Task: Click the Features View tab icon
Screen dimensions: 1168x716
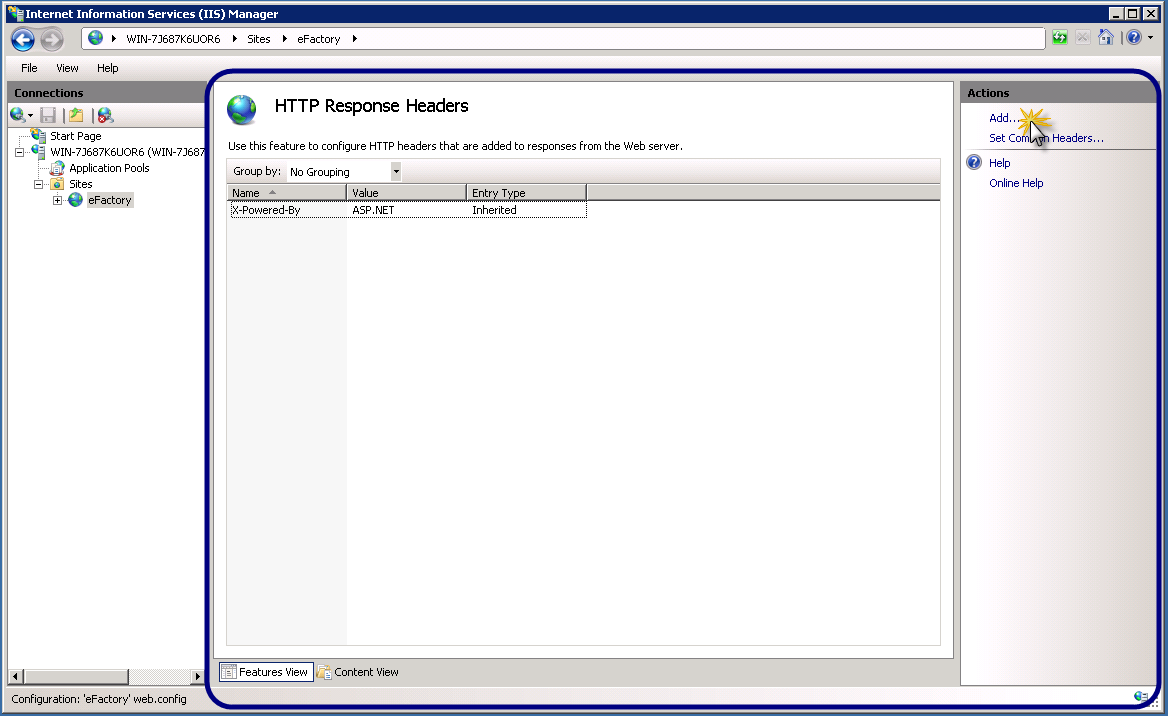Action: click(x=229, y=672)
